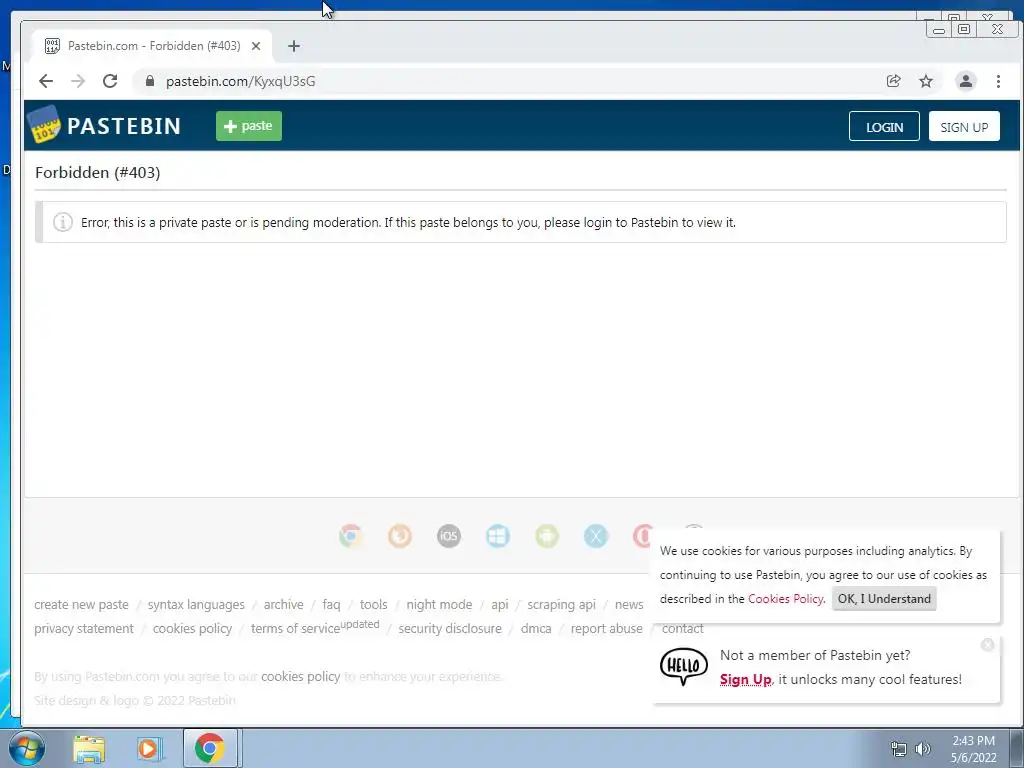Click the address bar URL
Image resolution: width=1024 pixels, height=768 pixels.
(x=240, y=81)
